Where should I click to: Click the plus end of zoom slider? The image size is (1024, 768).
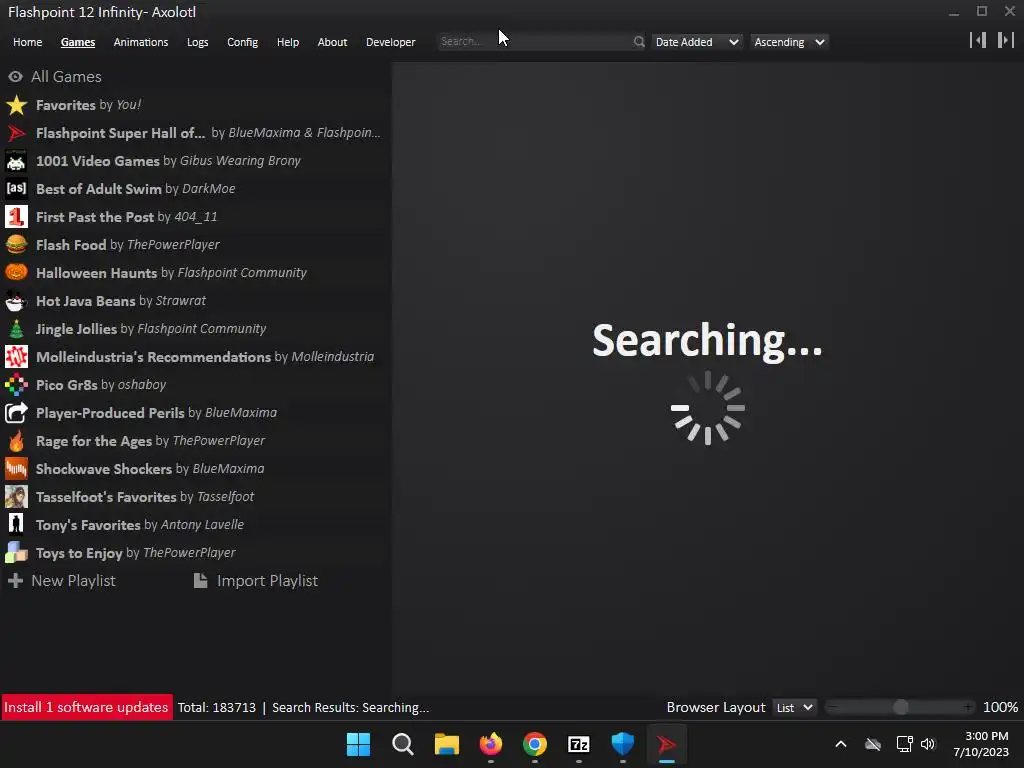967,707
